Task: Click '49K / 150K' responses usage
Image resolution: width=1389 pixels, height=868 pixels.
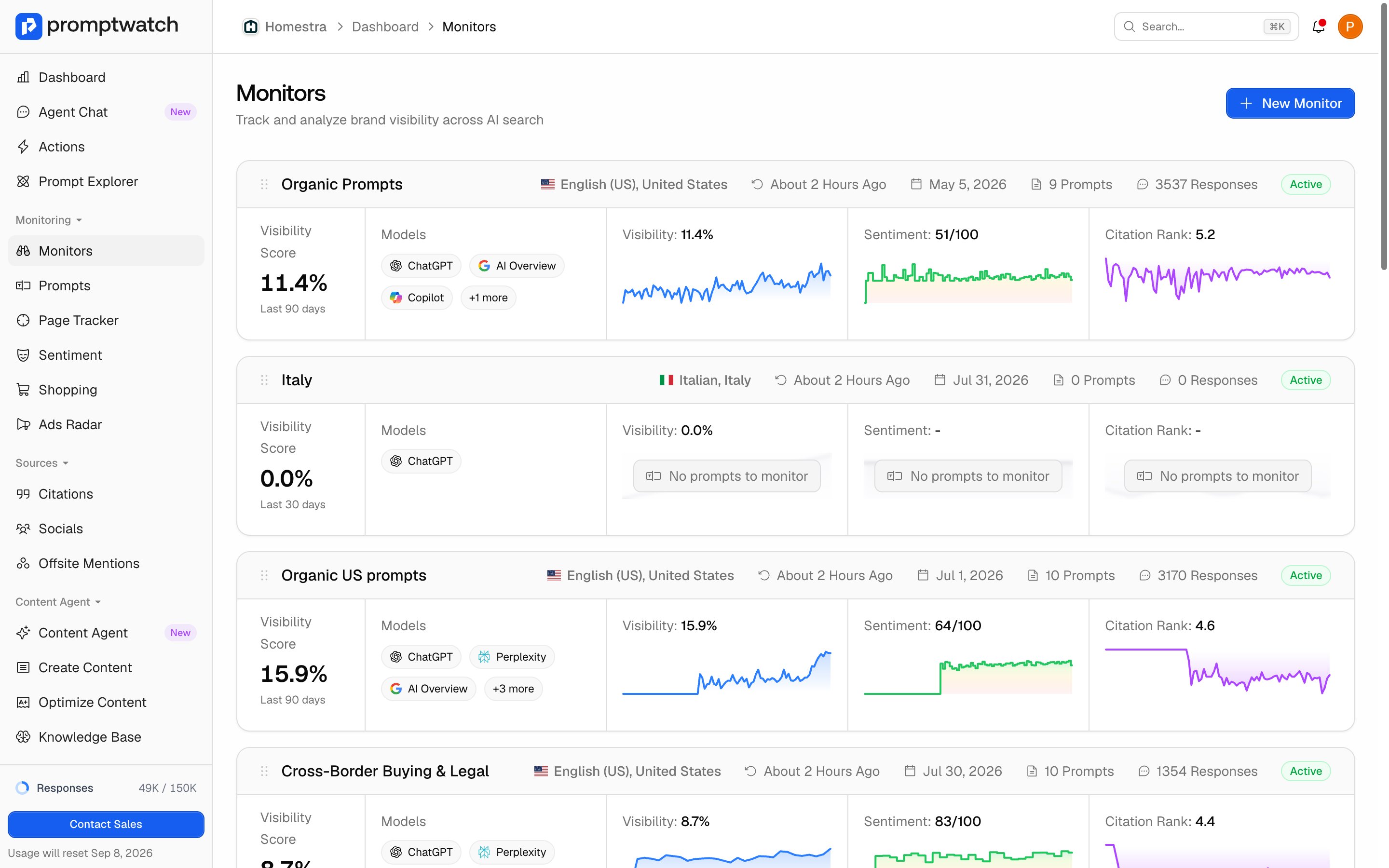Action: pos(167,787)
